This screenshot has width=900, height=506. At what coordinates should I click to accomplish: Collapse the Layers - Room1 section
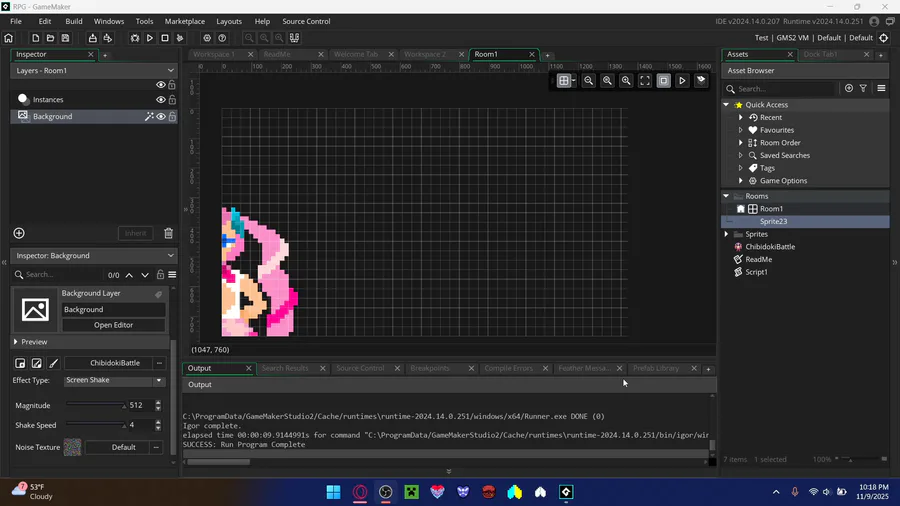170,71
